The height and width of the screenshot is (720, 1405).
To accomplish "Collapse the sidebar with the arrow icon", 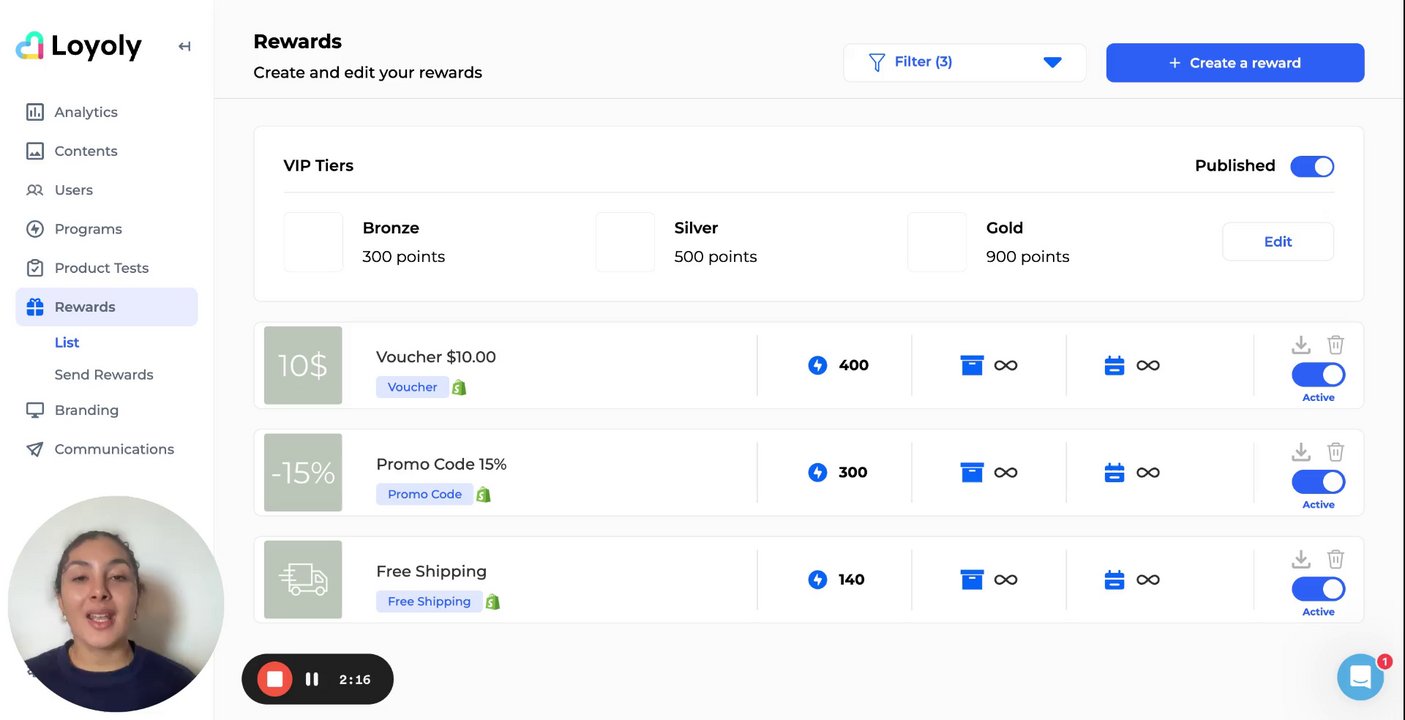I will (184, 46).
